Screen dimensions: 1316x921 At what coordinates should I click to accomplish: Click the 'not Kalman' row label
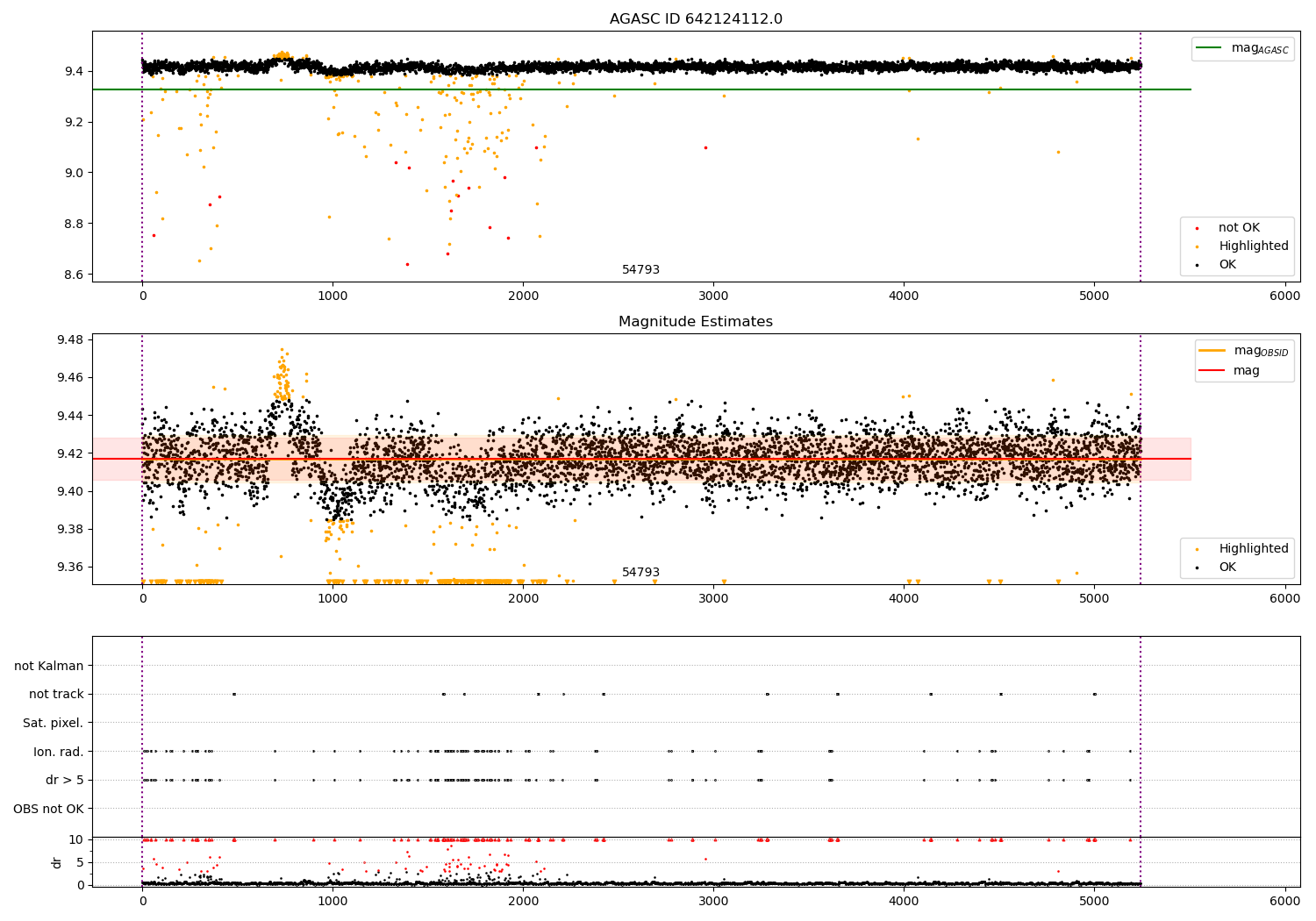[49, 666]
